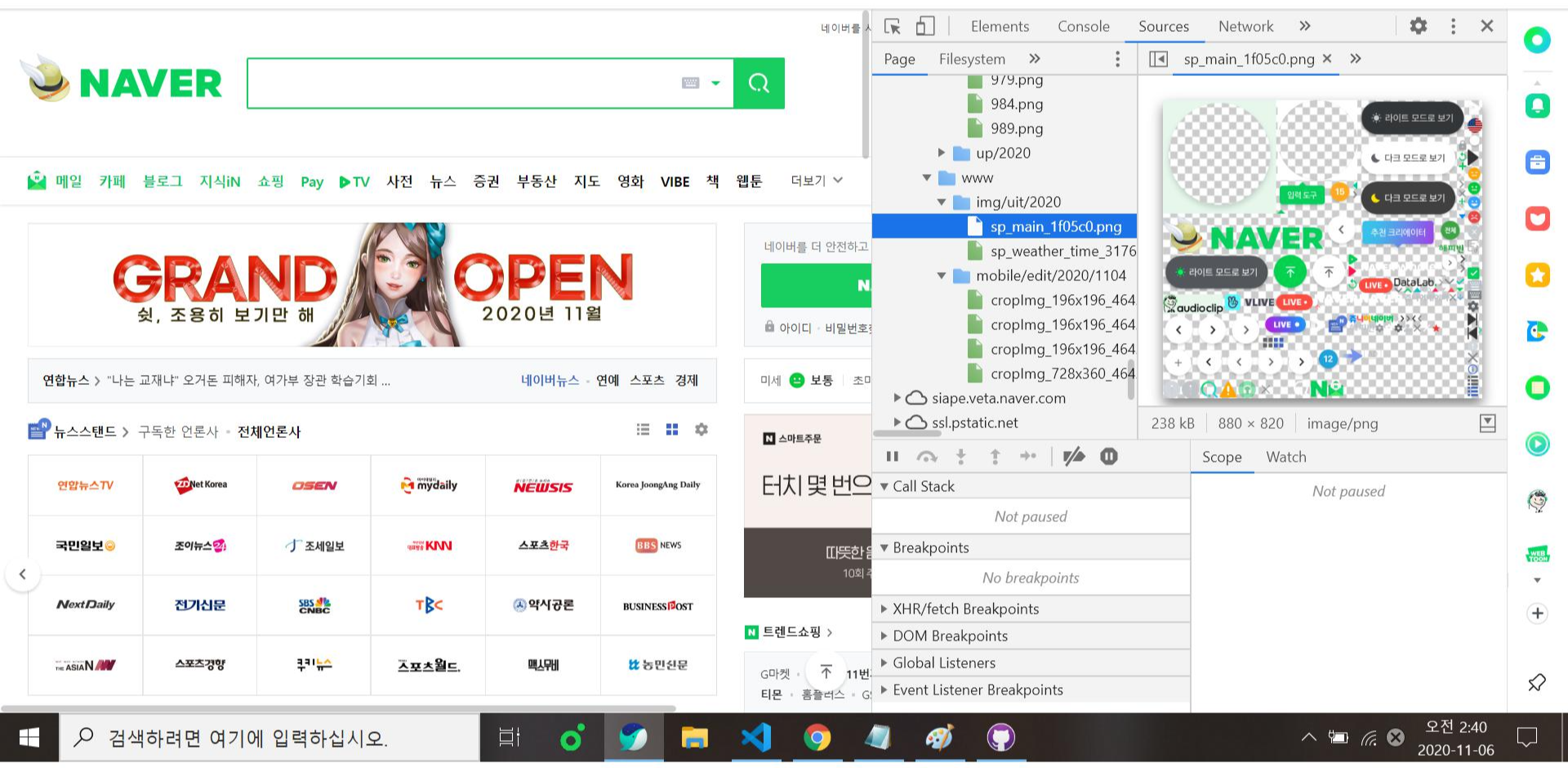The image size is (1568, 768).
Task: Open File Explorer from taskbar
Action: coord(694,738)
